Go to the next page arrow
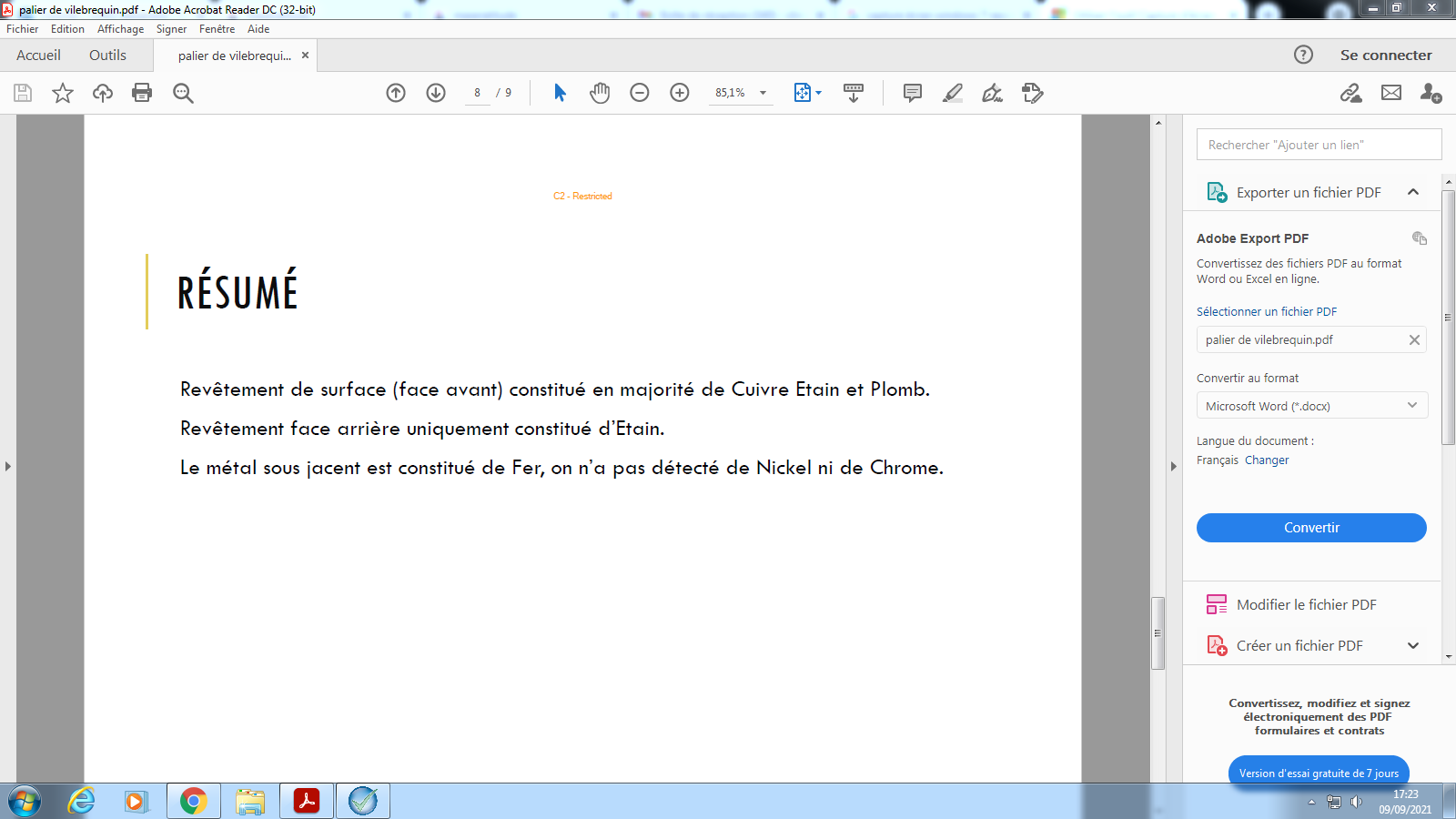This screenshot has width=1456, height=819. point(436,93)
